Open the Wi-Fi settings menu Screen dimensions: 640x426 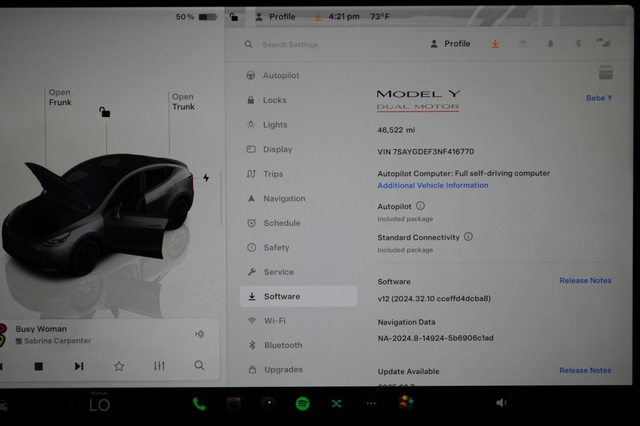pos(267,321)
